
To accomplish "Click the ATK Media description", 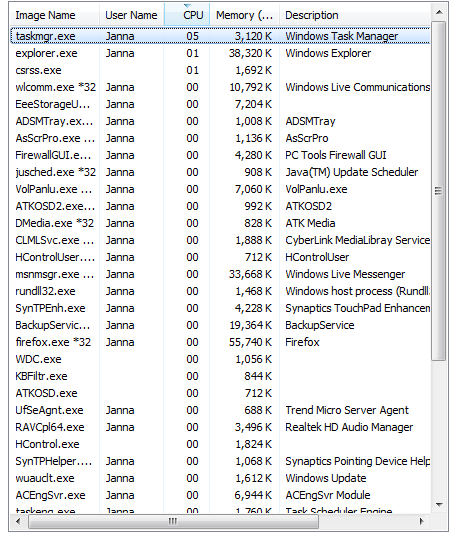I will click(x=310, y=223).
